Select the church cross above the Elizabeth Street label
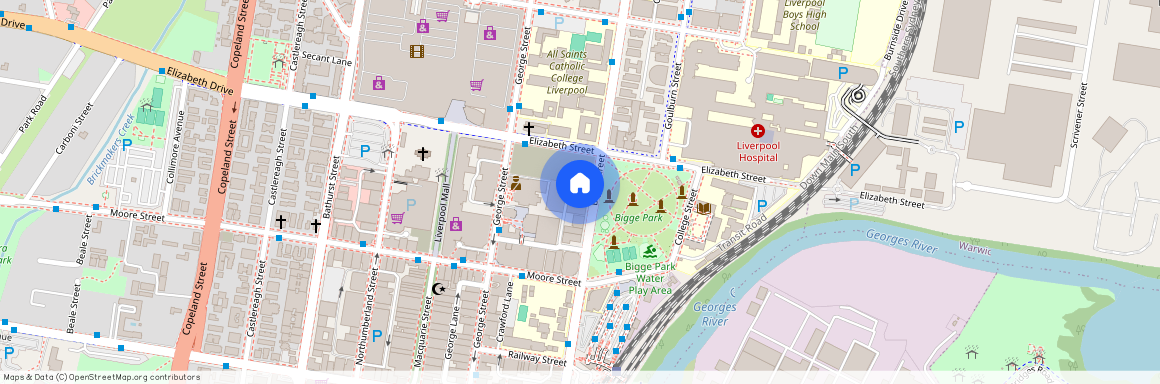The height and width of the screenshot is (384, 1160). coord(529,129)
